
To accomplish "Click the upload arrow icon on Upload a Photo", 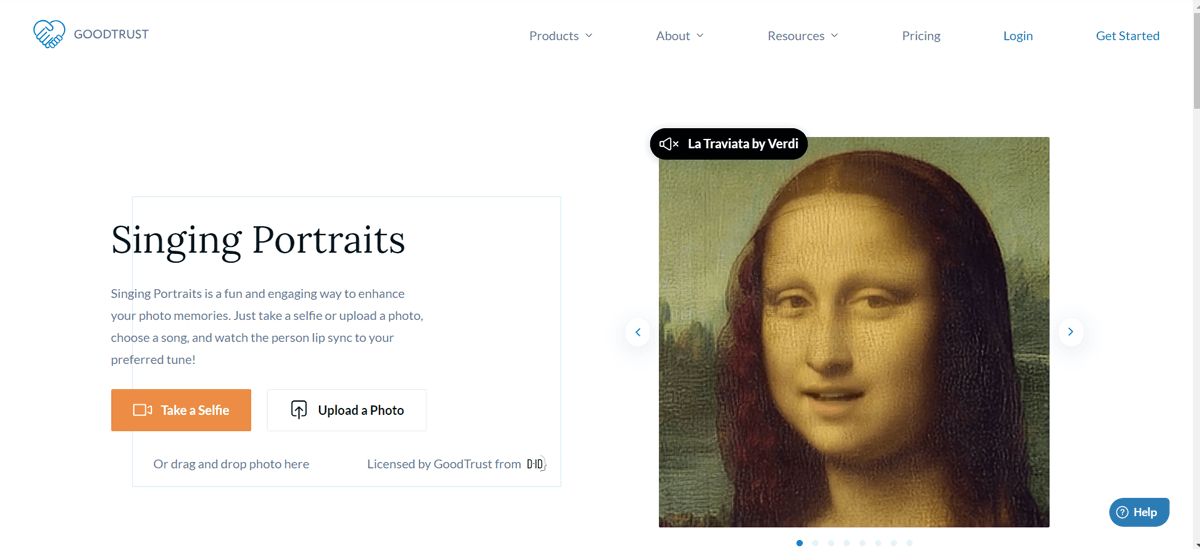I will tap(299, 410).
